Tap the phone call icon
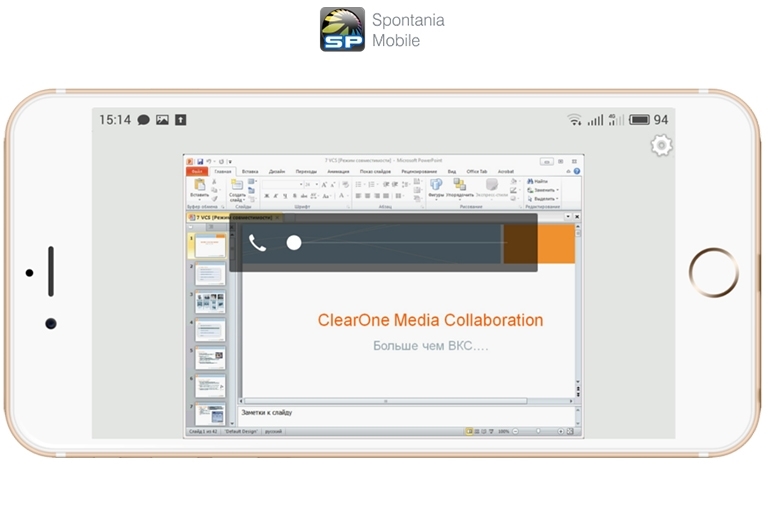 [257, 242]
